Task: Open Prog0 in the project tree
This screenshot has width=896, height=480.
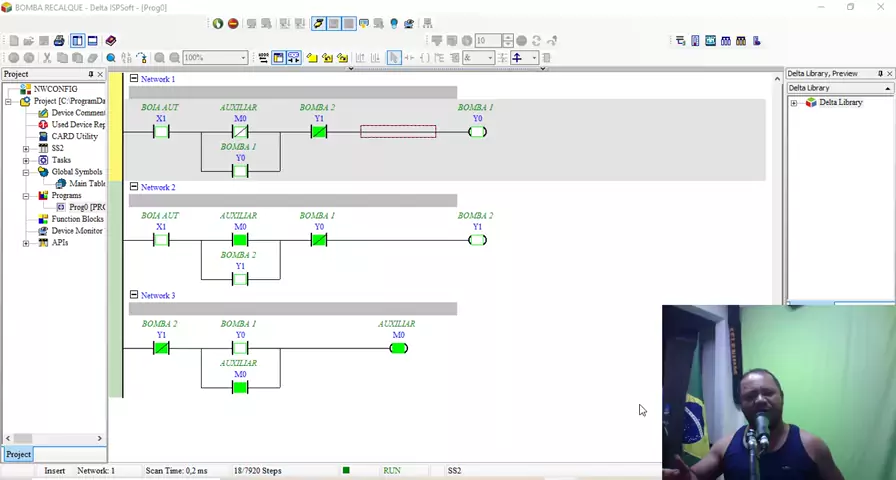Action: [x=80, y=207]
